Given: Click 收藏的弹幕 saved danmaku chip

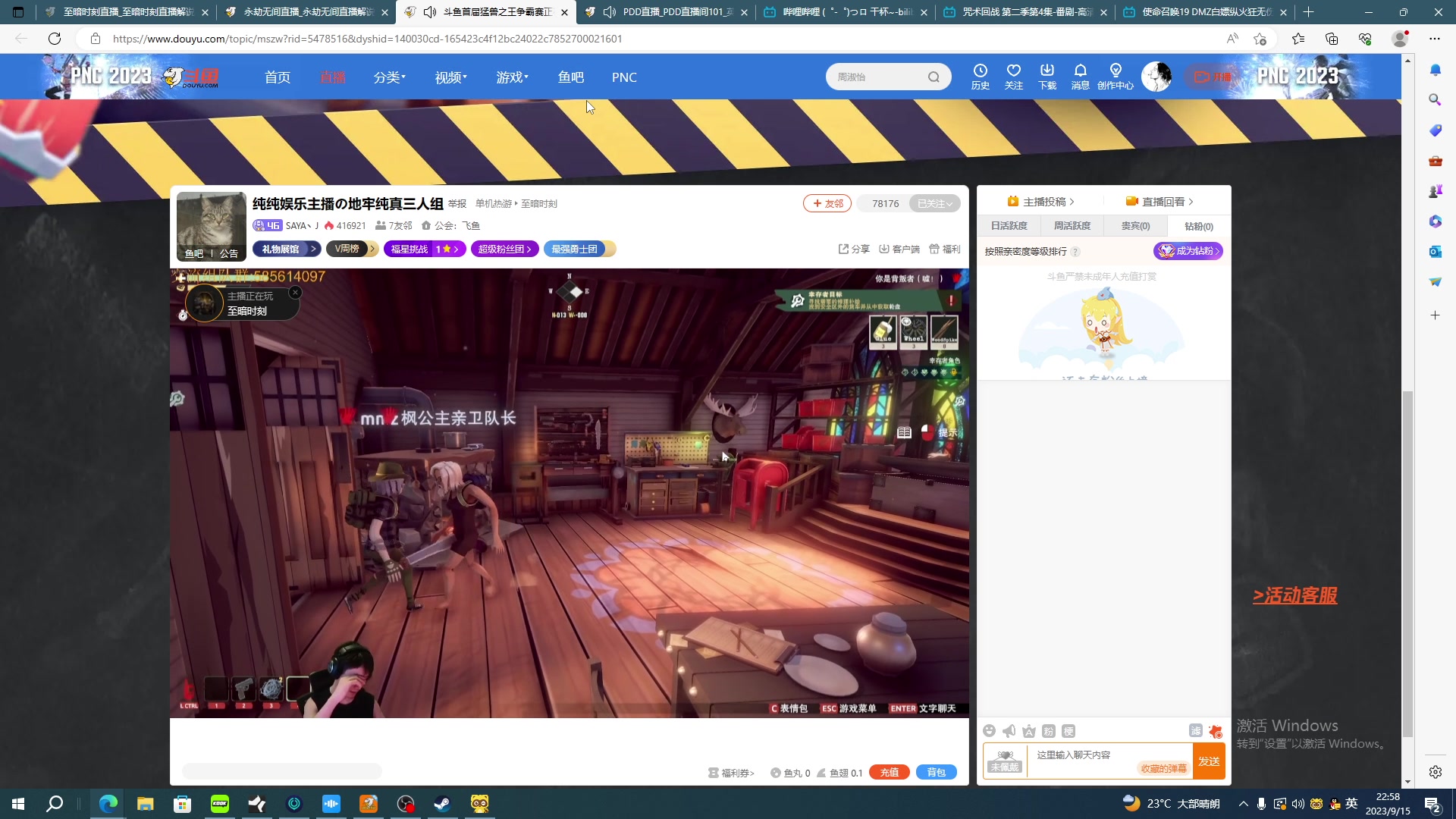Looking at the screenshot, I should point(1164,769).
